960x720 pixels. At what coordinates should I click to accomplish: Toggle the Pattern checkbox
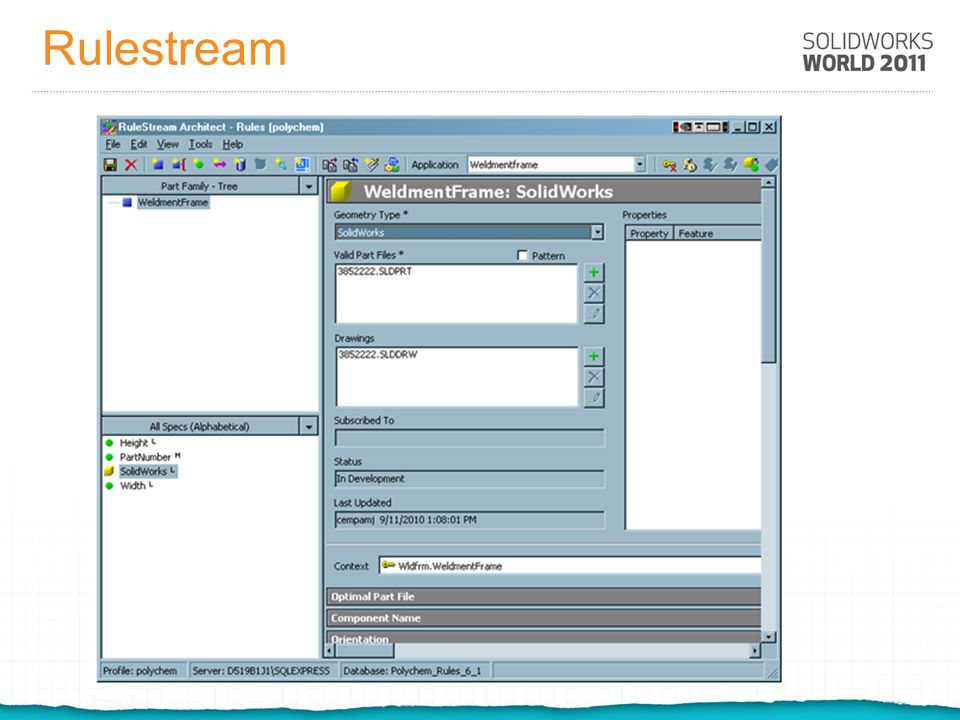tap(522, 255)
